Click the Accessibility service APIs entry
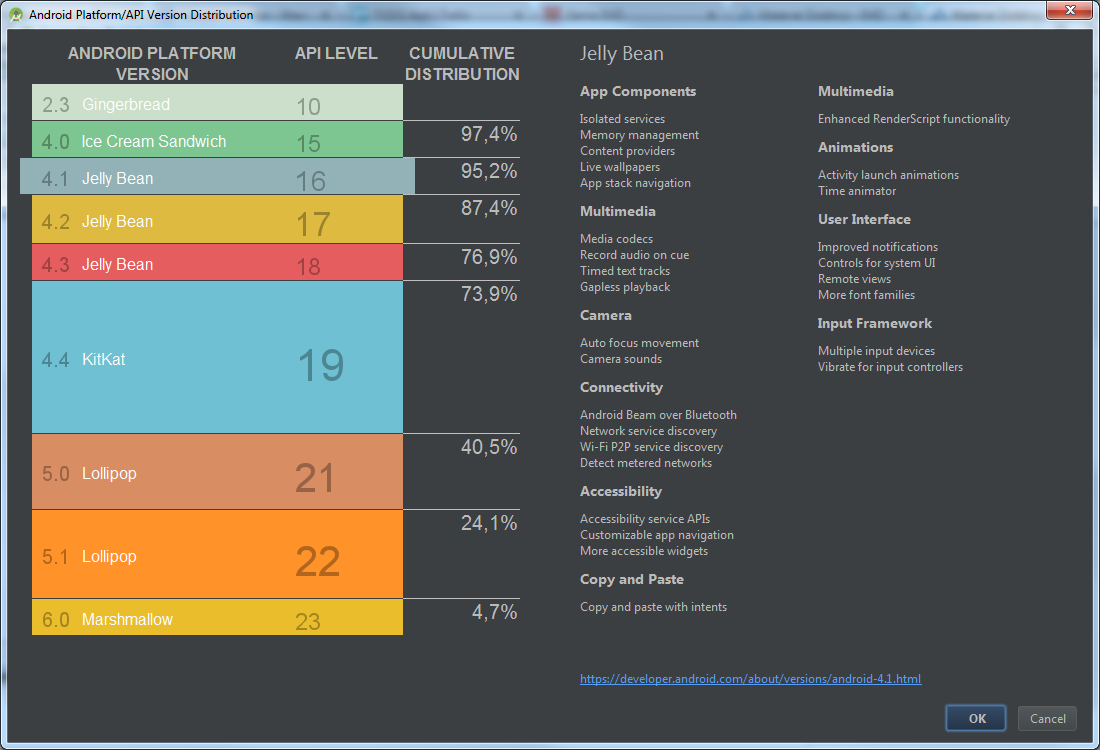 click(x=645, y=519)
